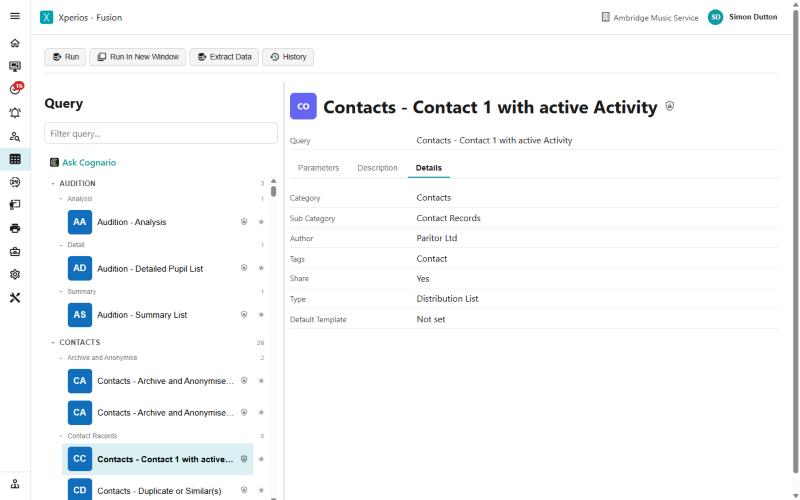Collapse the CONTACTS category

(53, 342)
